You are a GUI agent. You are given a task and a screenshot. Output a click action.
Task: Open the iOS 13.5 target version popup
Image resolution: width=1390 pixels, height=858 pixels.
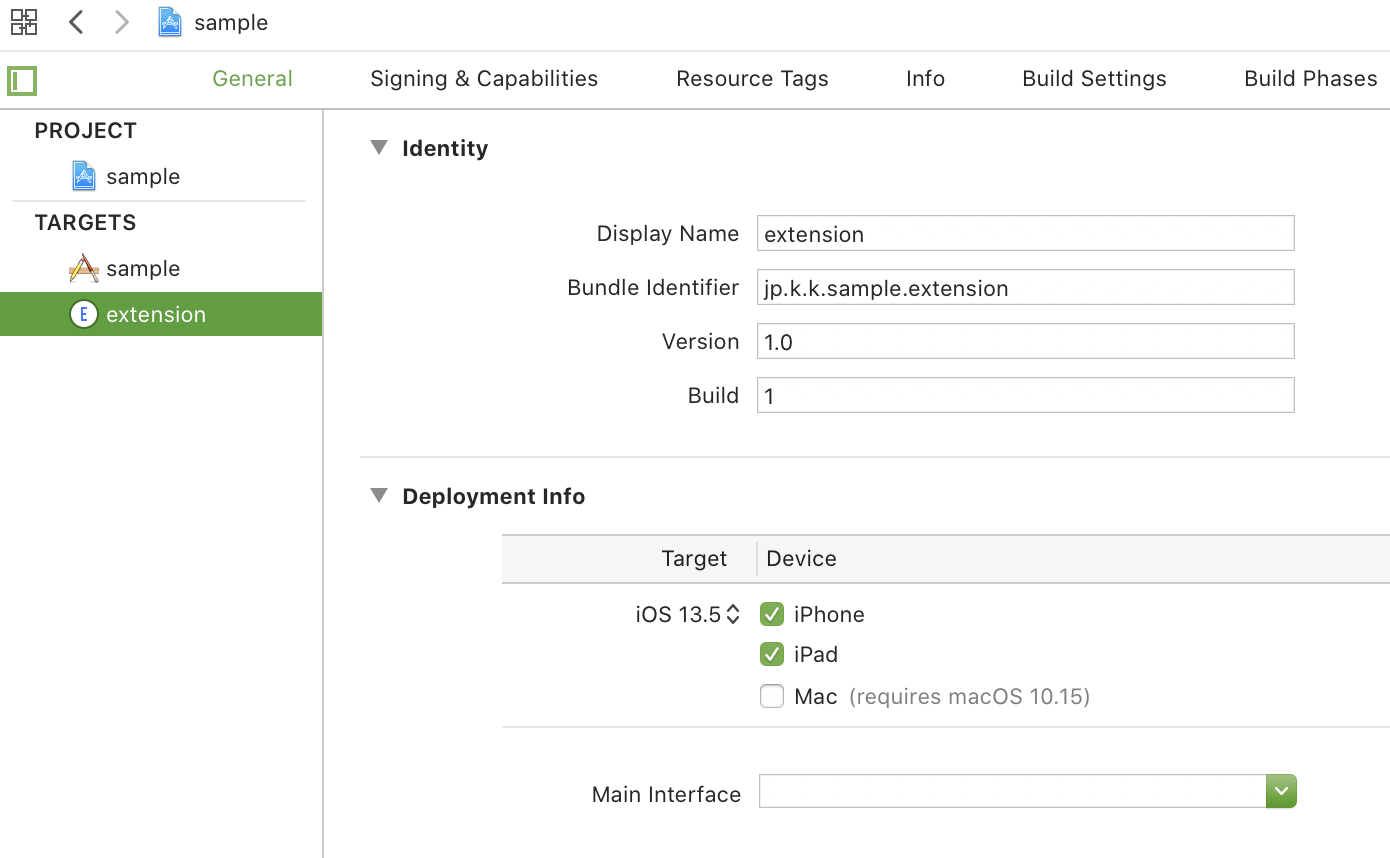[x=688, y=614]
